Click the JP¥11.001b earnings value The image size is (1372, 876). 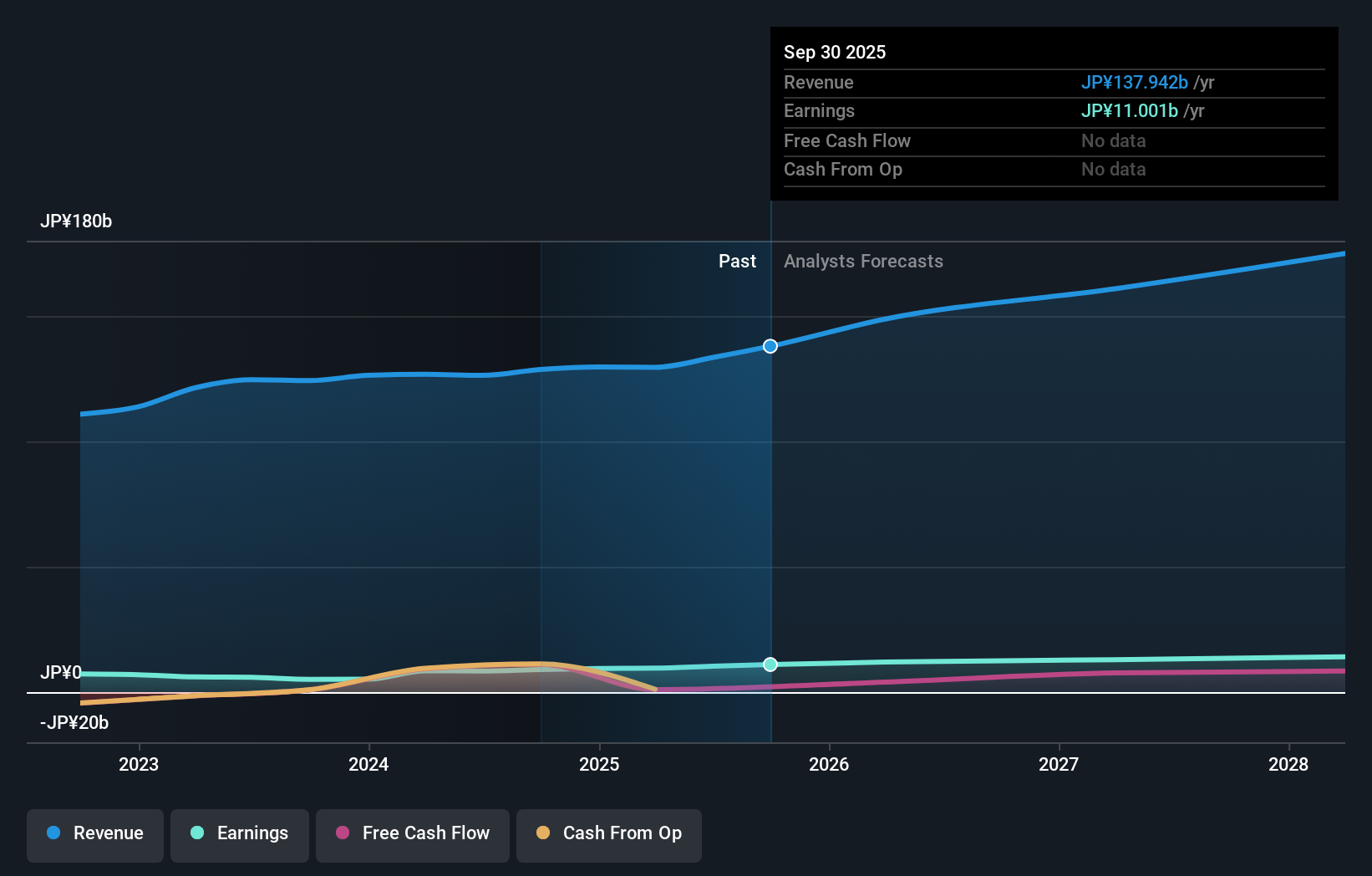(1130, 110)
